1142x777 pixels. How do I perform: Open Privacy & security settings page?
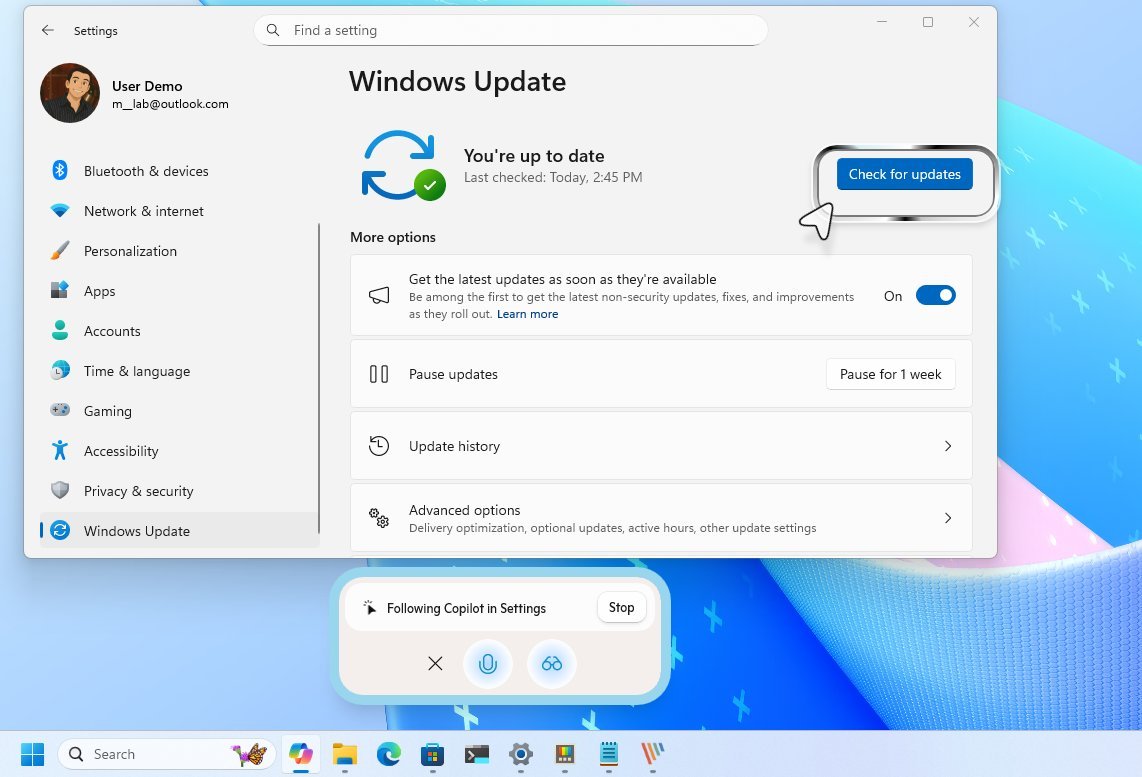pyautogui.click(x=138, y=491)
